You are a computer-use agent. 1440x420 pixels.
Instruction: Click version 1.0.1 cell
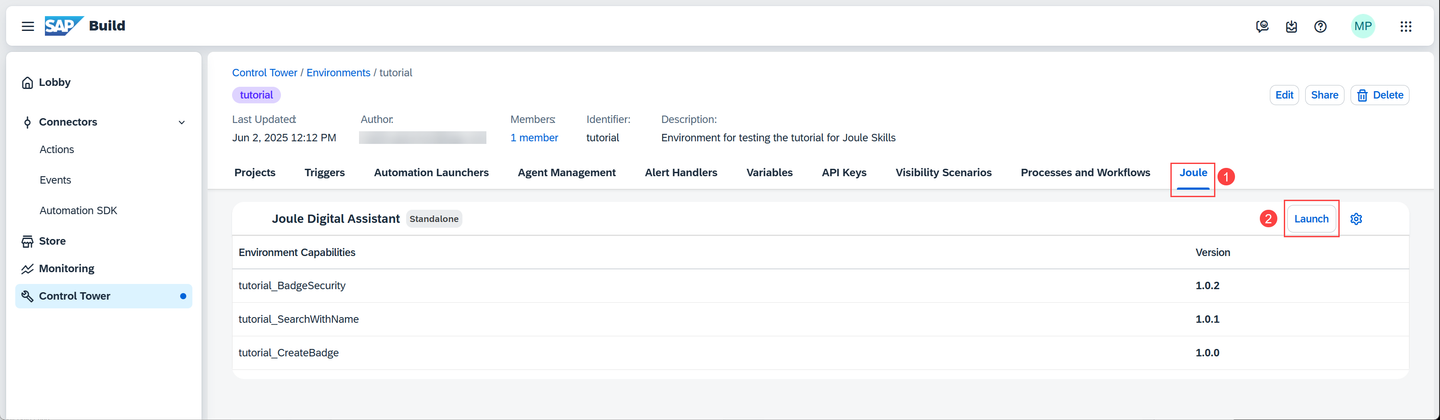point(1208,320)
